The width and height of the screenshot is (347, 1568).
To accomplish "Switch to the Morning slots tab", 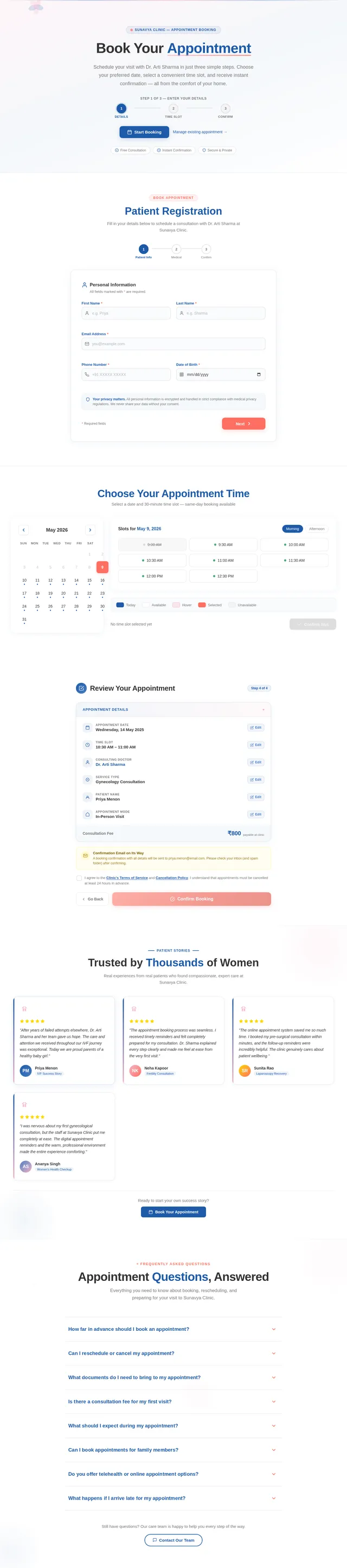I will (x=292, y=529).
